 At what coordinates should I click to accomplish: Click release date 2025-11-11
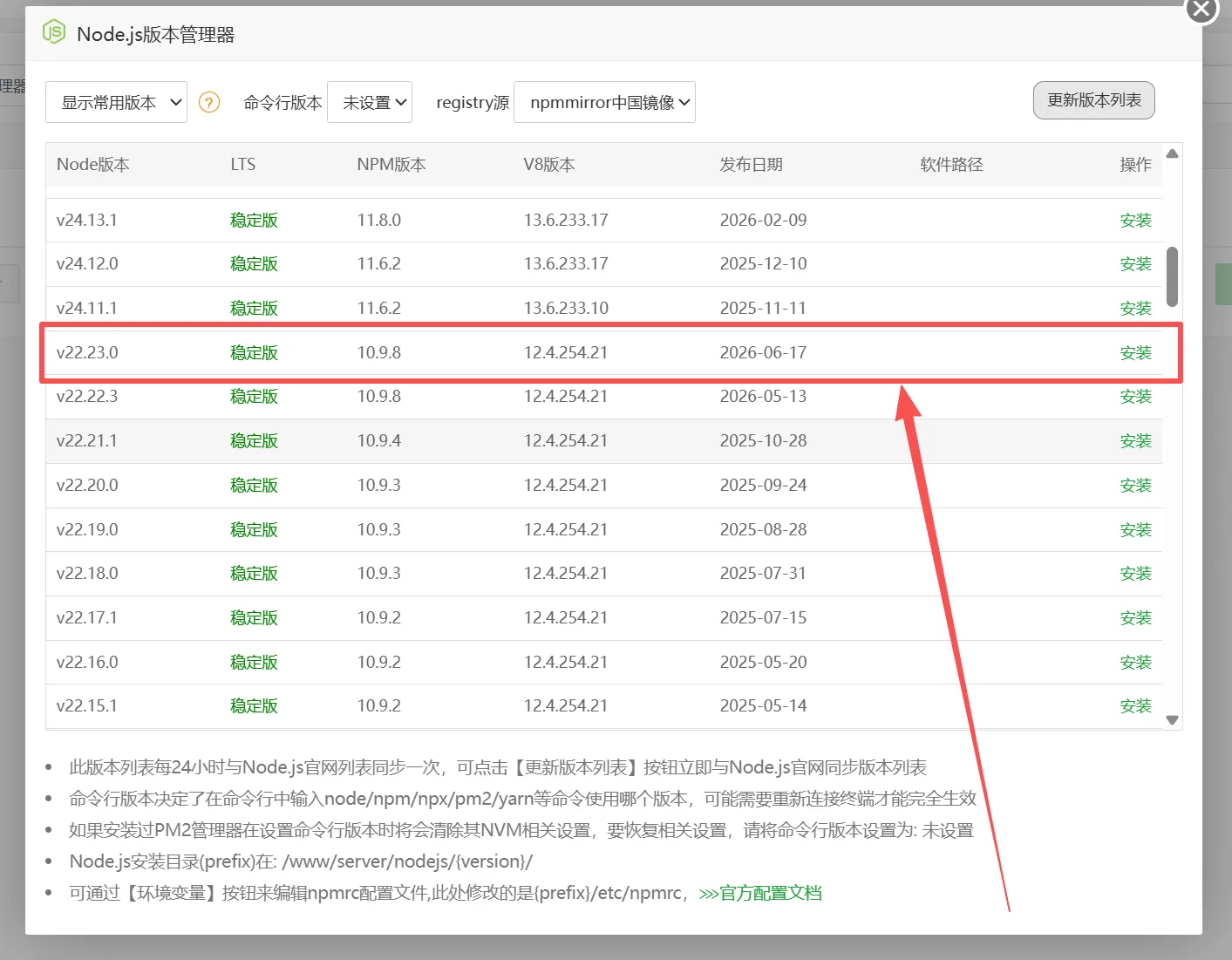click(764, 309)
